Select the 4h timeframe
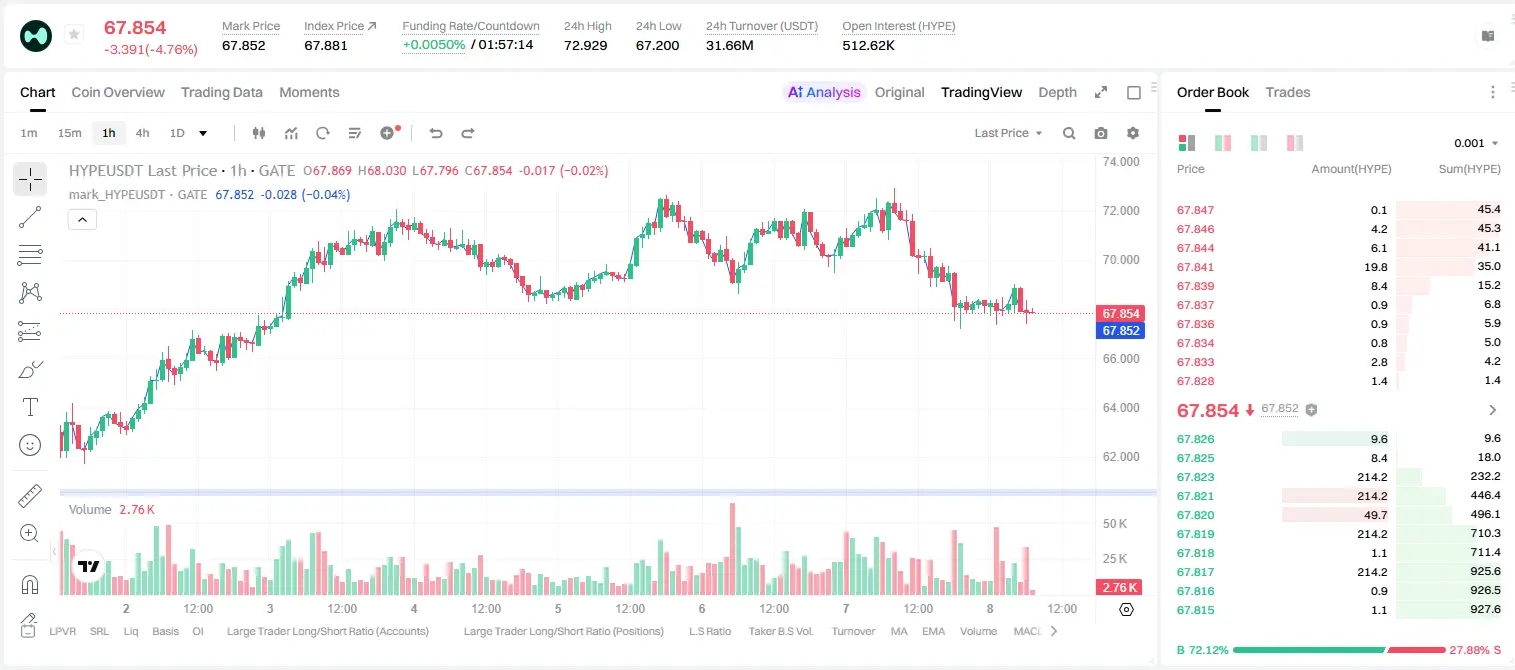The height and width of the screenshot is (670, 1515). [142, 133]
